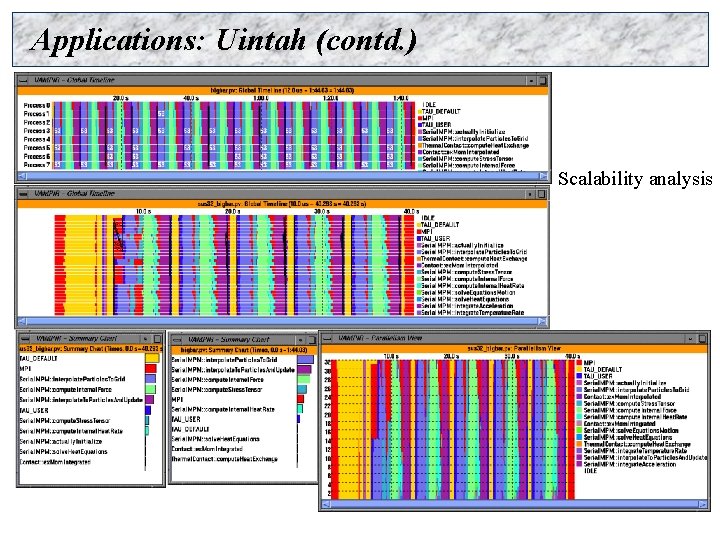Click 20.0 s marker in Parallelism View
Screen dimensions: 720x540
(451, 356)
